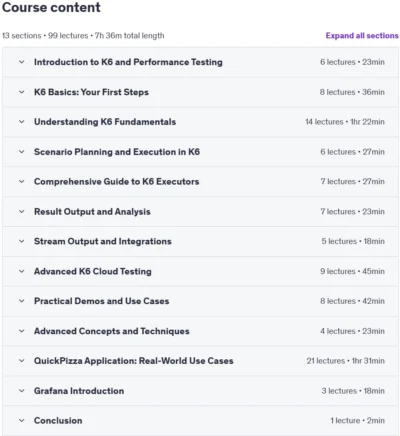Expand Advanced K6 Cloud Testing chevron
This screenshot has height=436, width=400.
[x=22, y=271]
